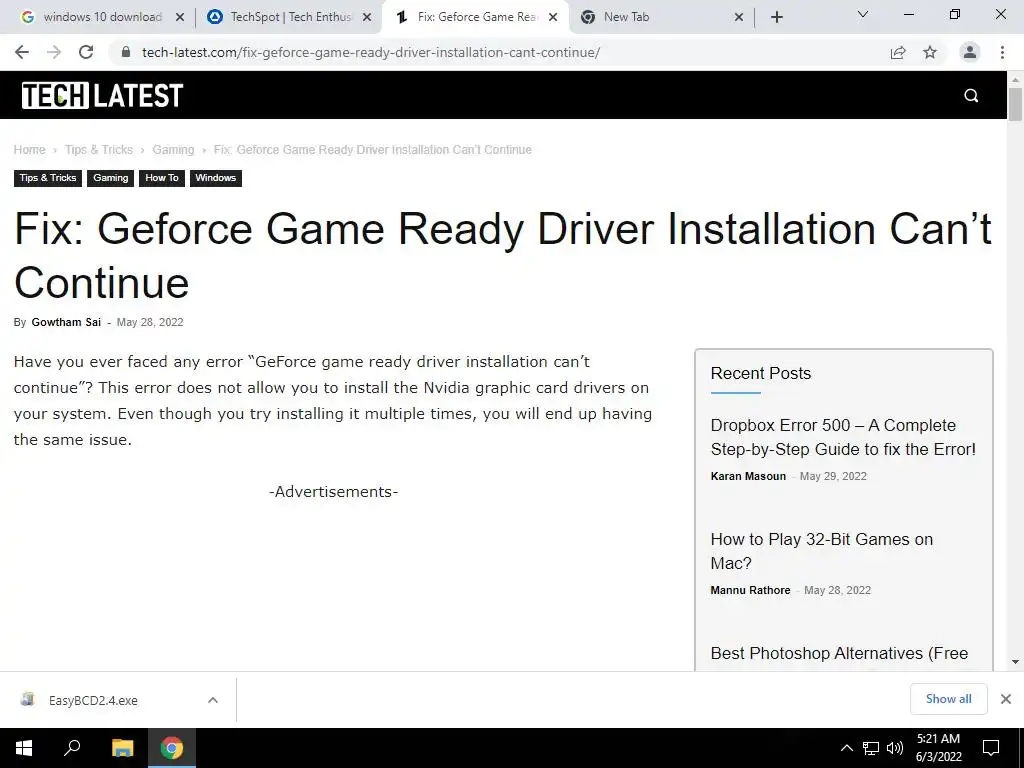The image size is (1024, 768).
Task: Open the Windows Start menu
Action: [x=24, y=748]
